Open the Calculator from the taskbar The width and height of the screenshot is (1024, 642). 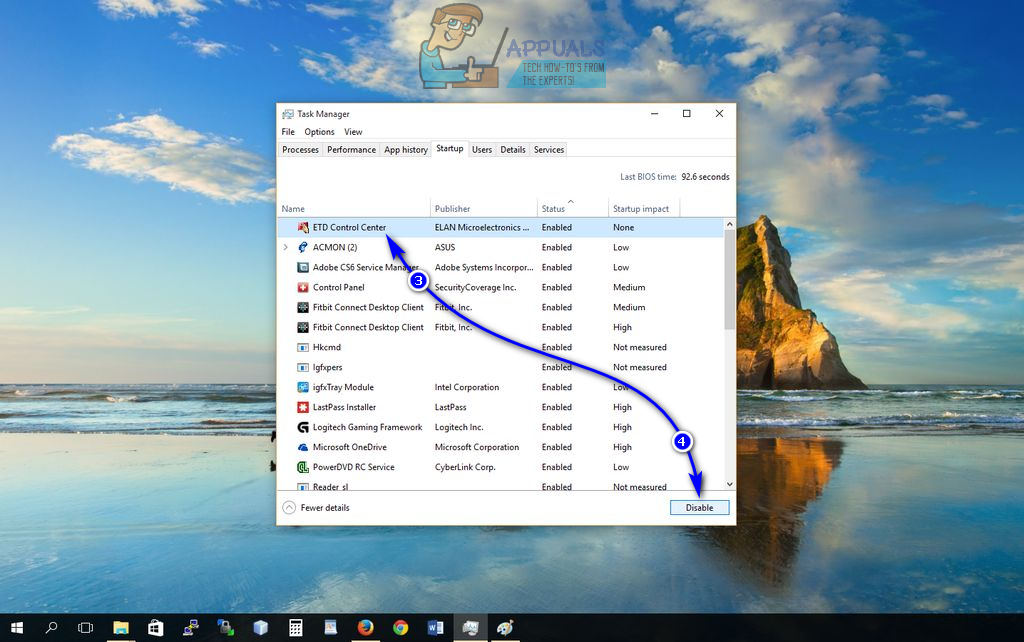click(x=296, y=628)
